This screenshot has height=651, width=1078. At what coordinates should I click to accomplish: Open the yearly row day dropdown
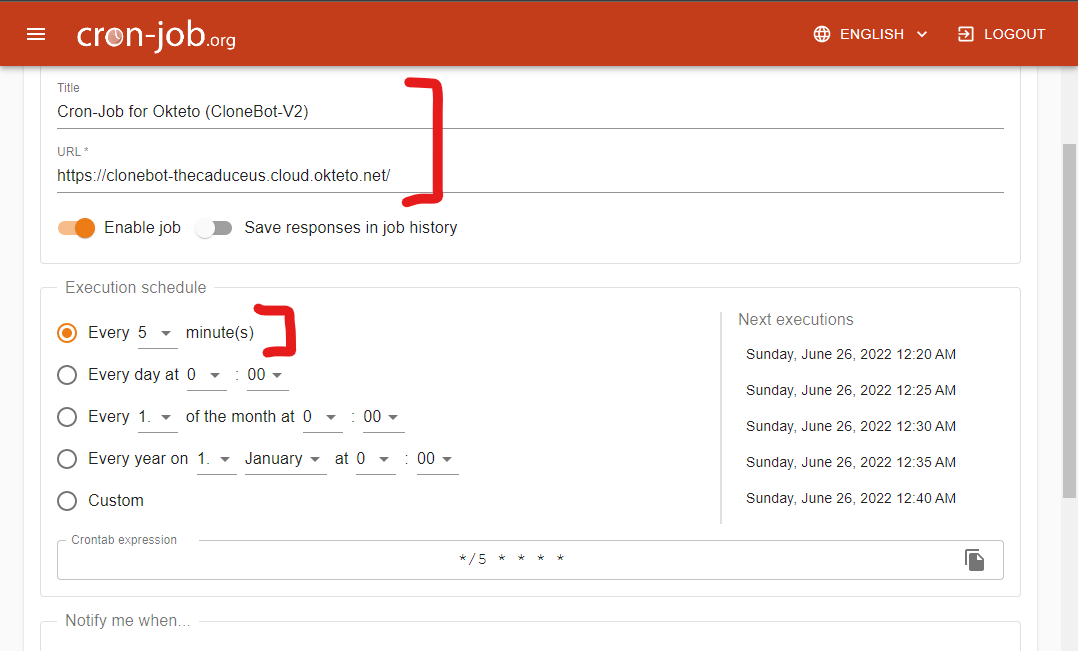coord(217,459)
